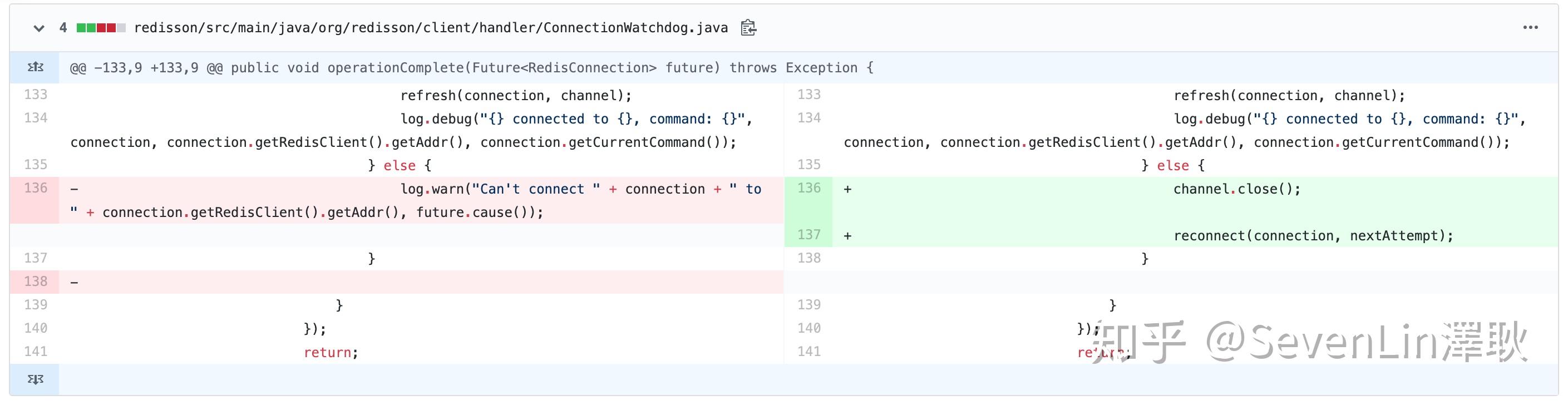Select right-side added line number 137
The height and width of the screenshot is (405, 1568).
[808, 235]
